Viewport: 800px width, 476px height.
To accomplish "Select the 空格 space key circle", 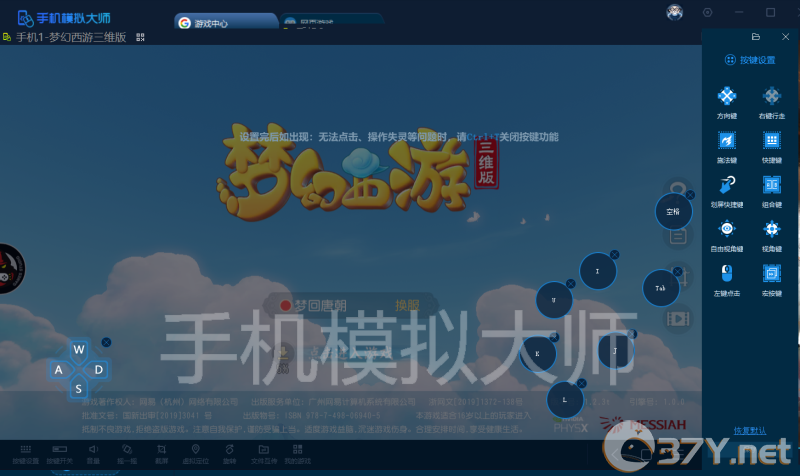I will coord(673,211).
